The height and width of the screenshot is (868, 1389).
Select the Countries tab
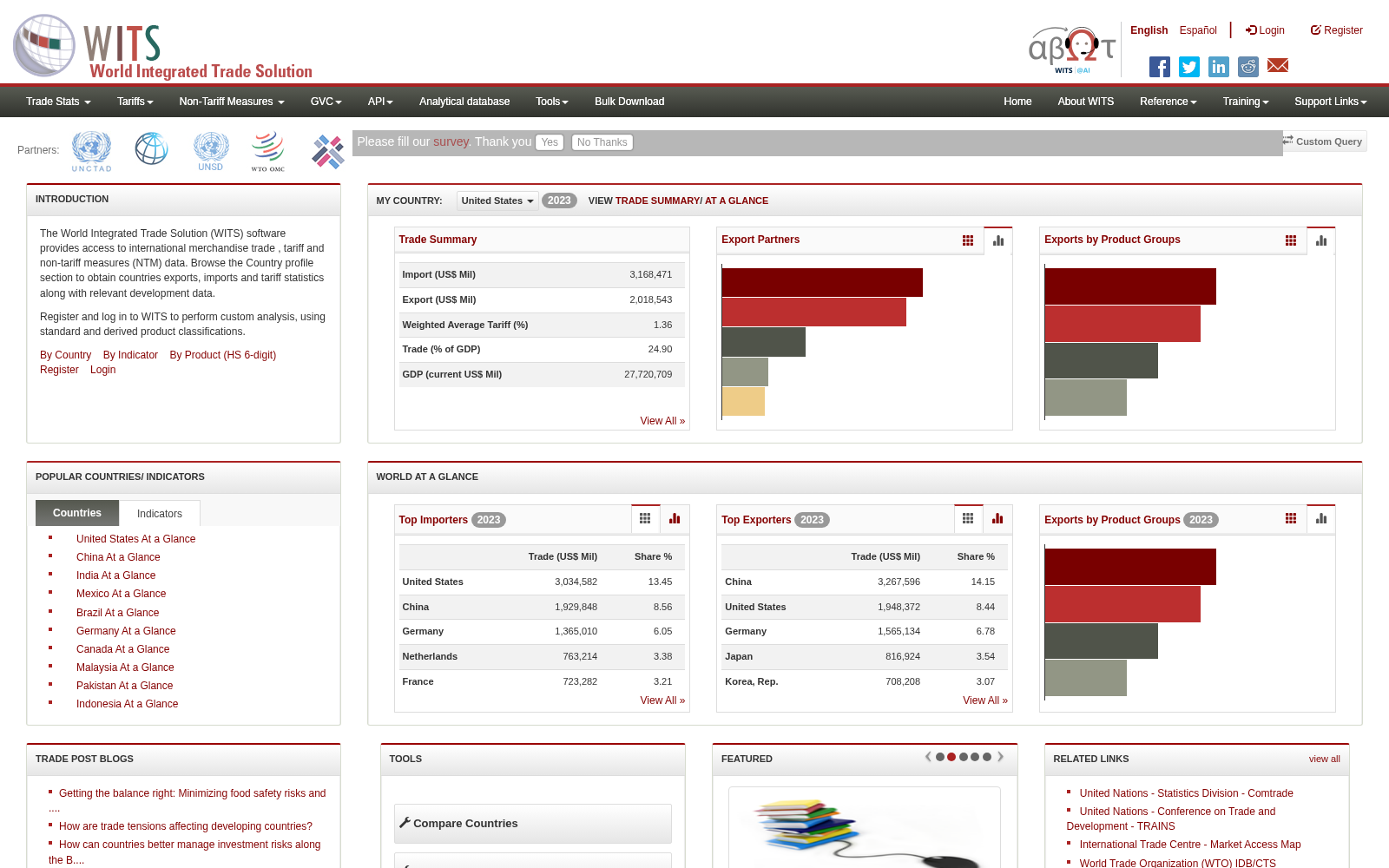tap(77, 513)
